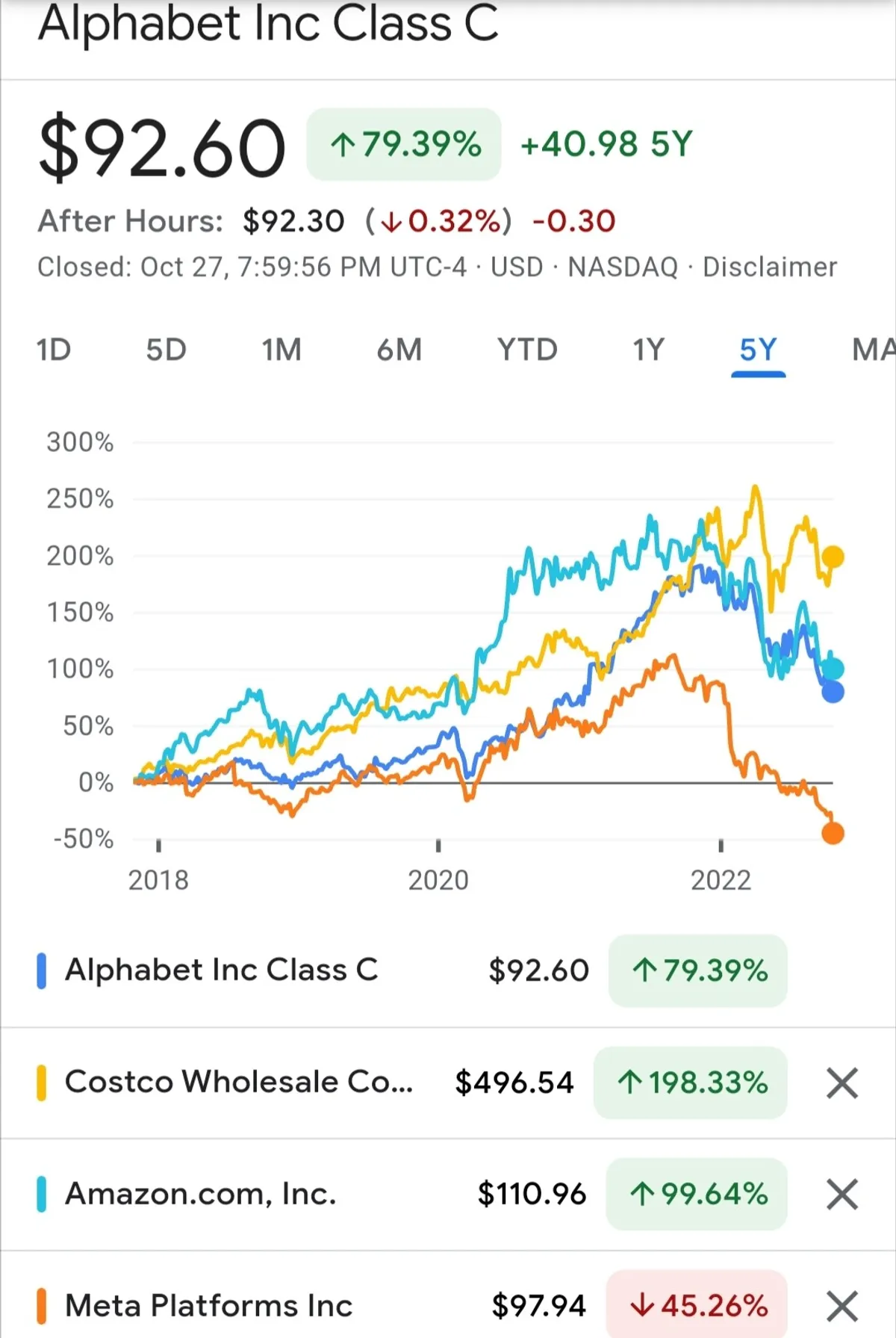Image resolution: width=896 pixels, height=1338 pixels.
Task: Click the orange Meta endpoint dot on chart
Action: coord(833,833)
